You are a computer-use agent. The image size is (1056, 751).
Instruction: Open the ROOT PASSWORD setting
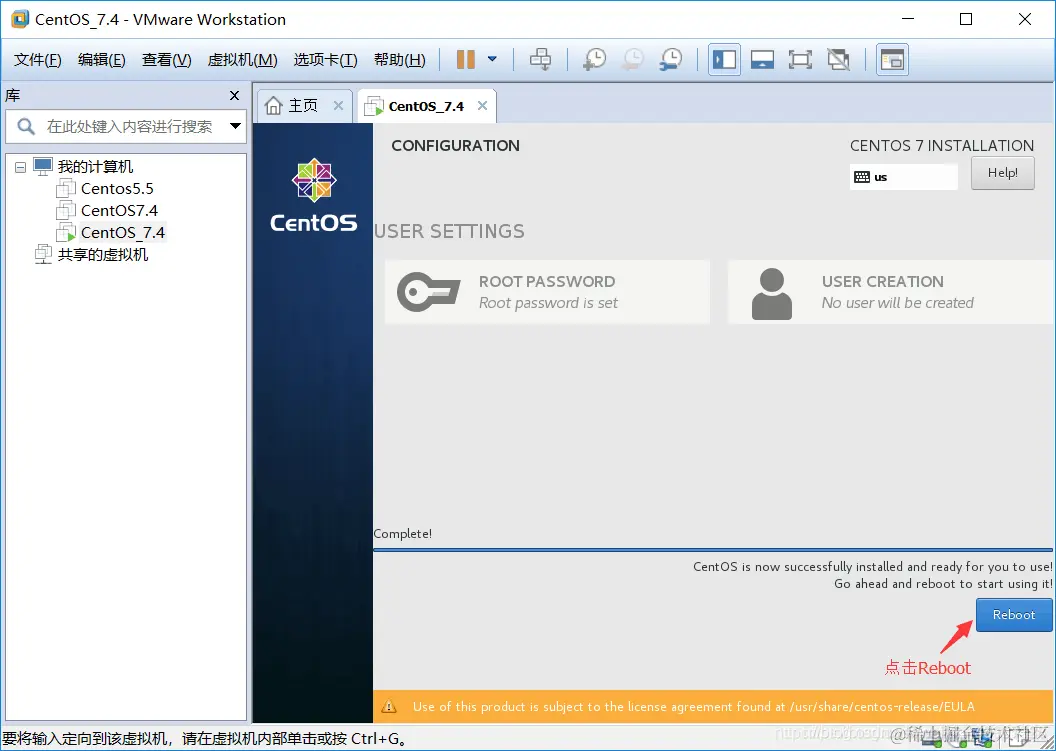[548, 292]
